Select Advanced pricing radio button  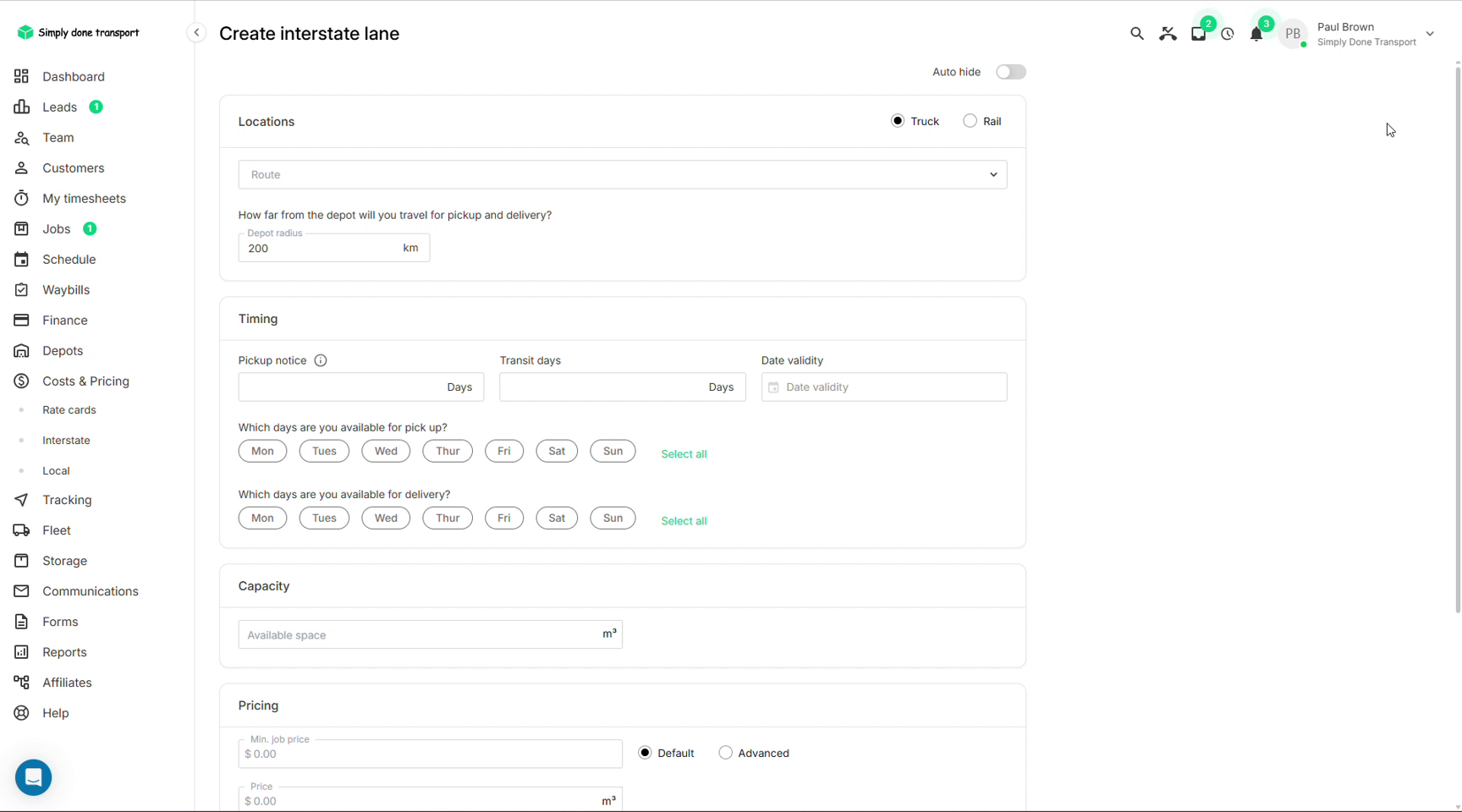tap(725, 753)
